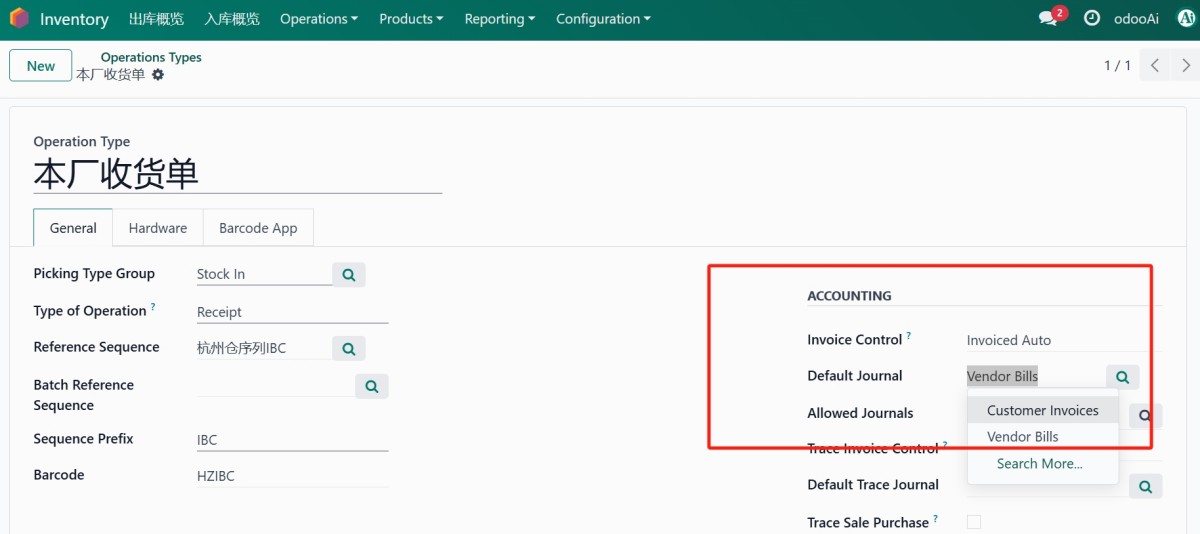Choose Vendor Bills option in dropdown list
Image resolution: width=1200 pixels, height=534 pixels.
click(1022, 437)
